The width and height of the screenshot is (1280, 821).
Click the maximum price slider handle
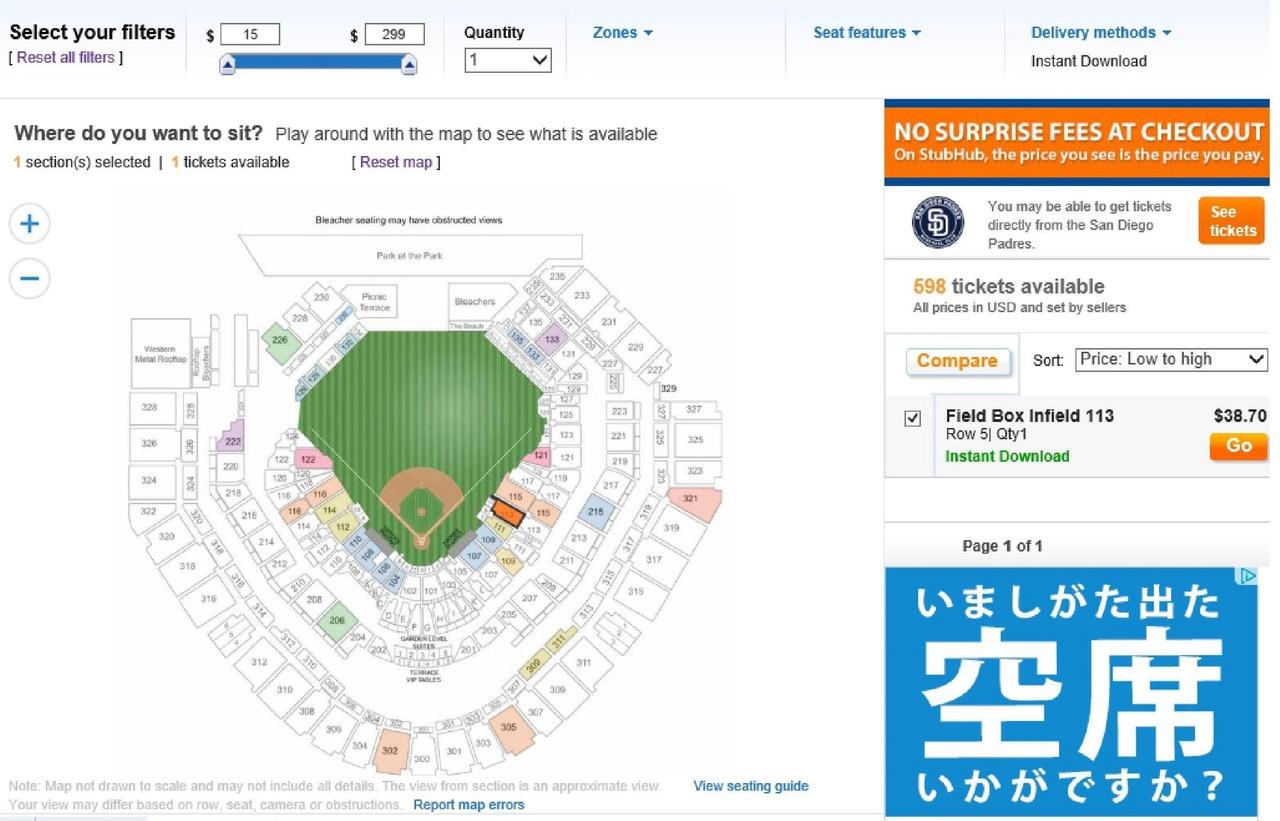tap(408, 66)
